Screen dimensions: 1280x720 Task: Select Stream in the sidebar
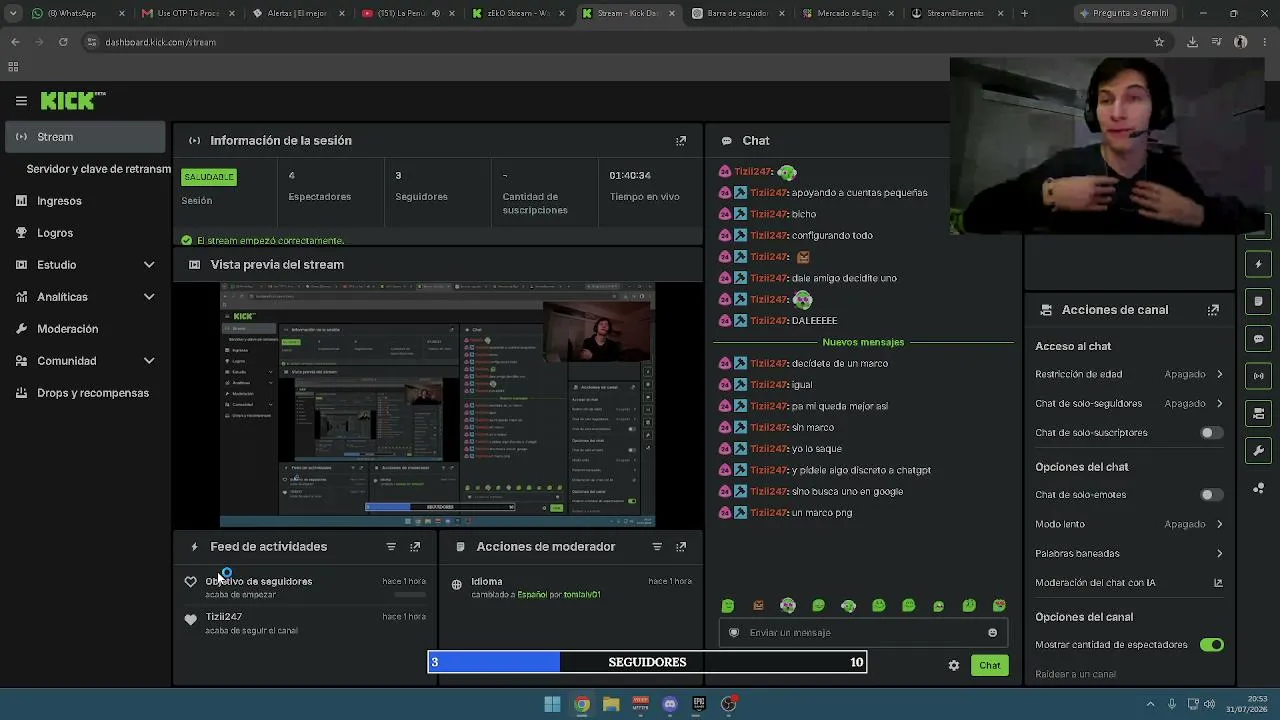85,137
